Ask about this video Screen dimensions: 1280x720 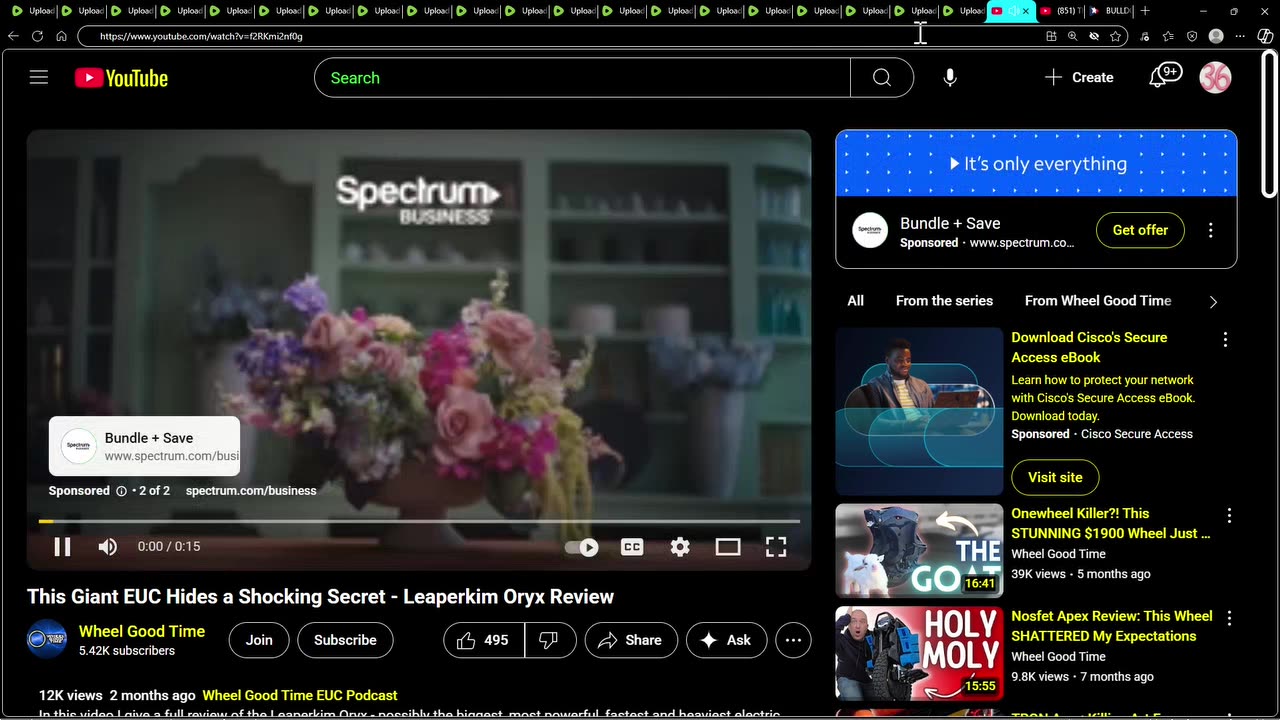[x=727, y=640]
